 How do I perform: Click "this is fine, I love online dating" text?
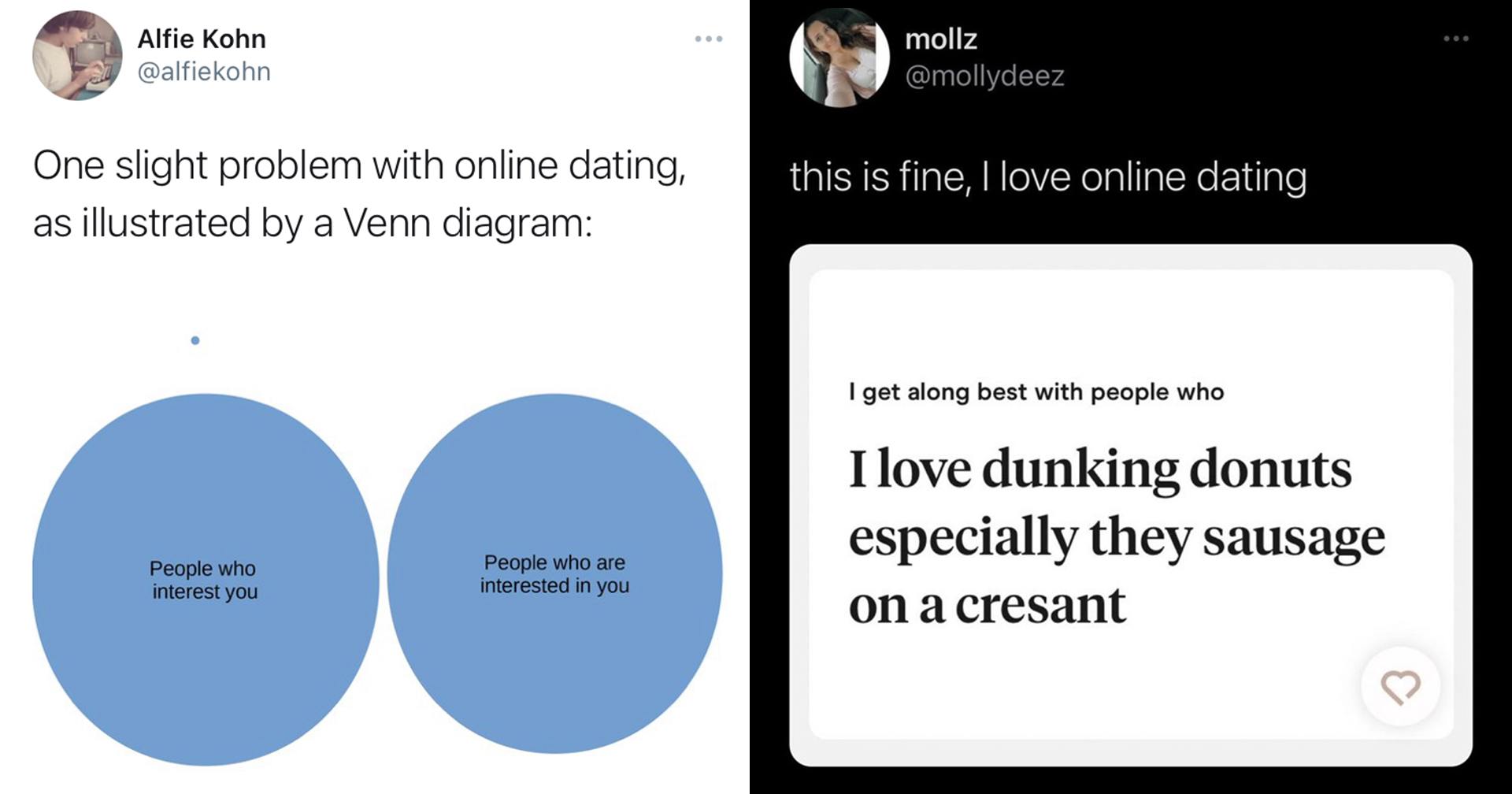[1047, 177]
